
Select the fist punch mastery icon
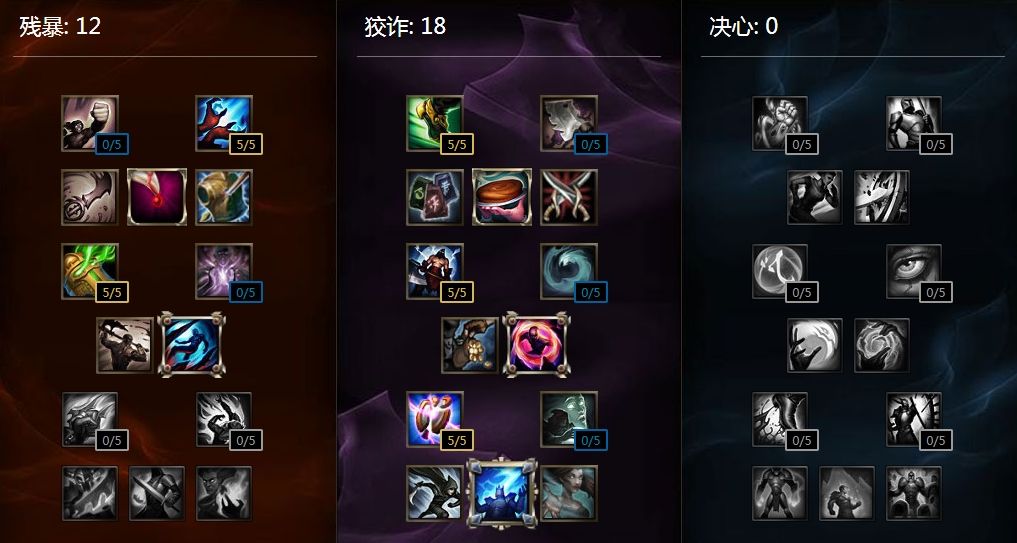click(x=90, y=123)
